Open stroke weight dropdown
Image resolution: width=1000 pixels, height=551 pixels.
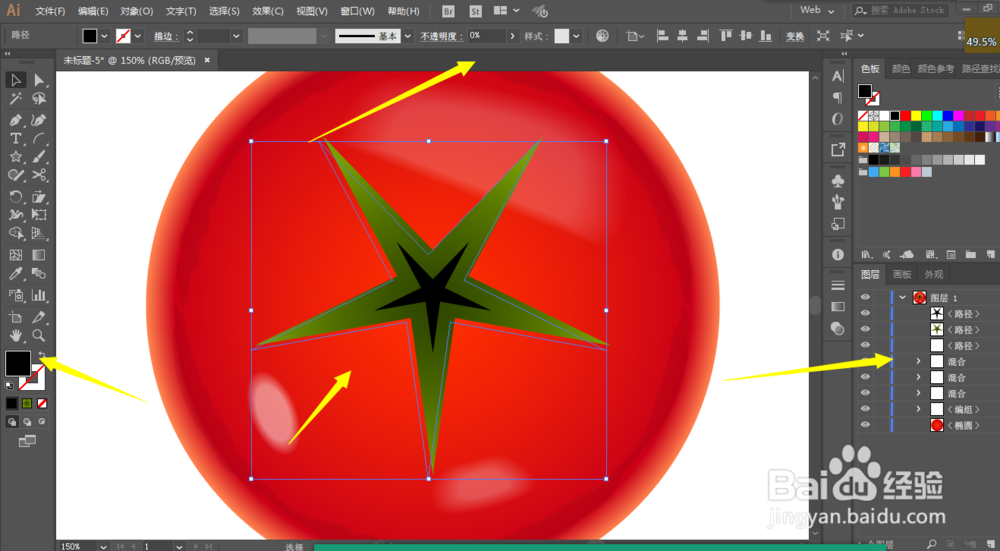[x=237, y=36]
